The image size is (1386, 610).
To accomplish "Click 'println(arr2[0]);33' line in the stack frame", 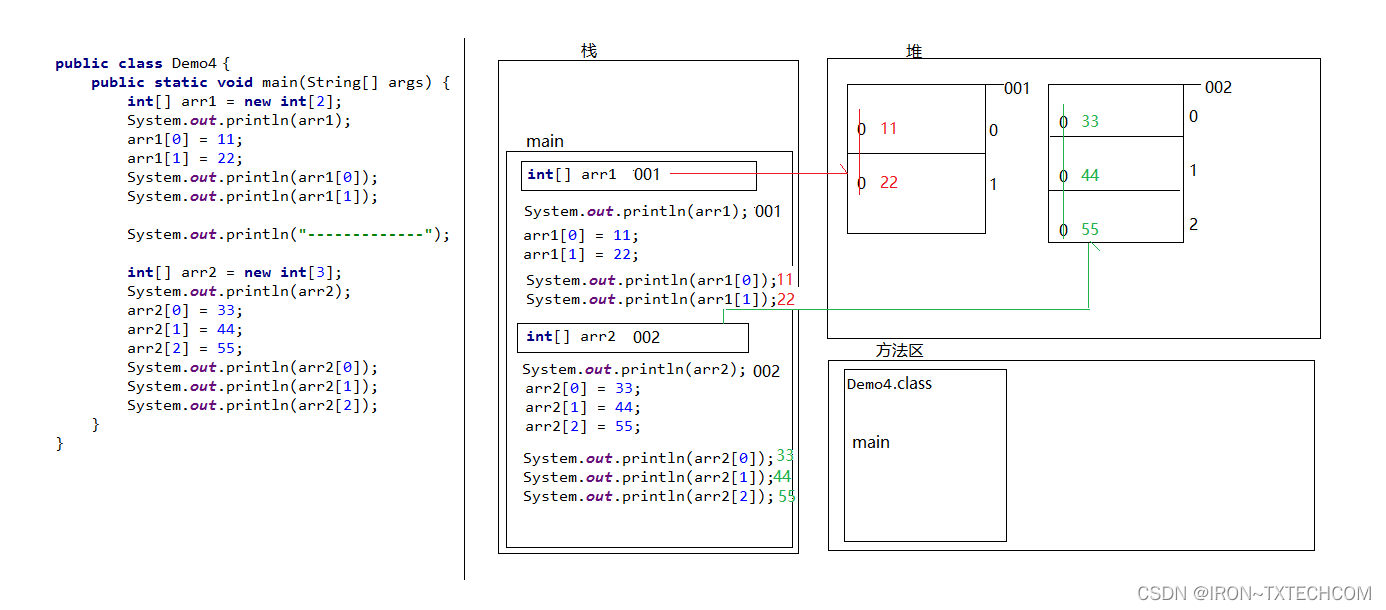I will click(659, 457).
